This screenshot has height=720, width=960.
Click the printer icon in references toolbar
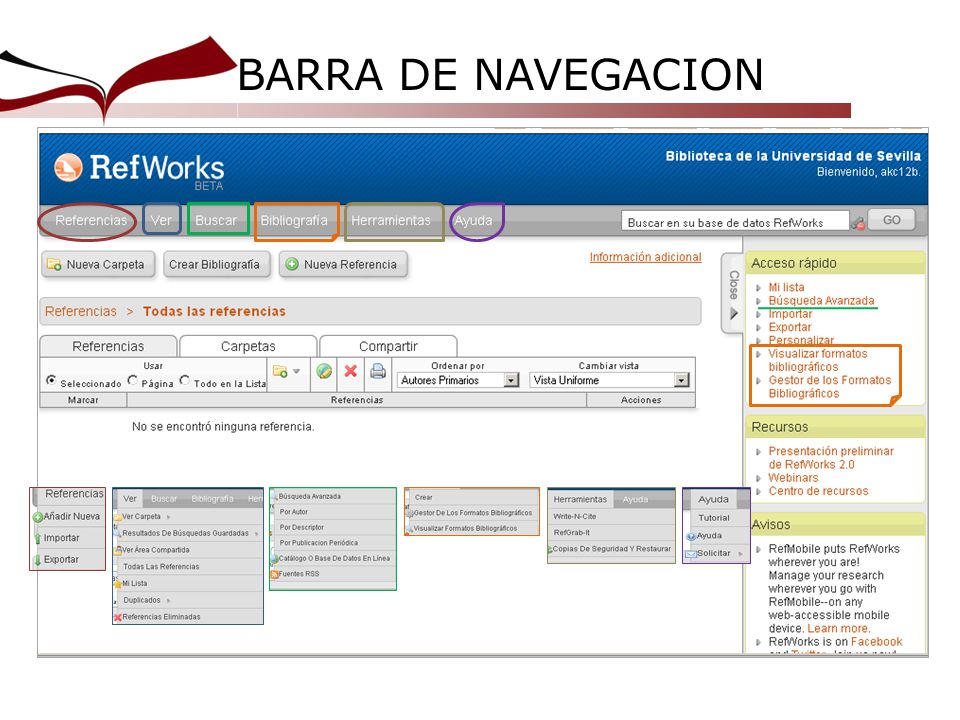(378, 371)
